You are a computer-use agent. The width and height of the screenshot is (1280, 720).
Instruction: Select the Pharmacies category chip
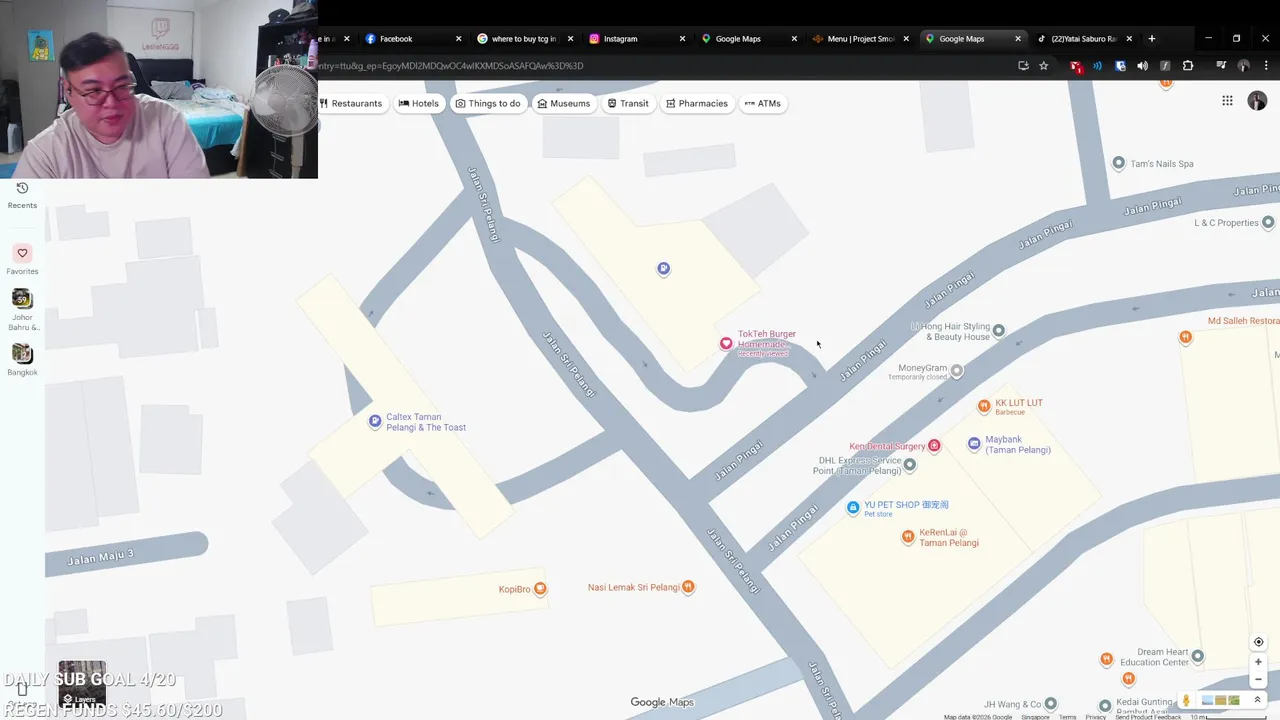pos(698,103)
